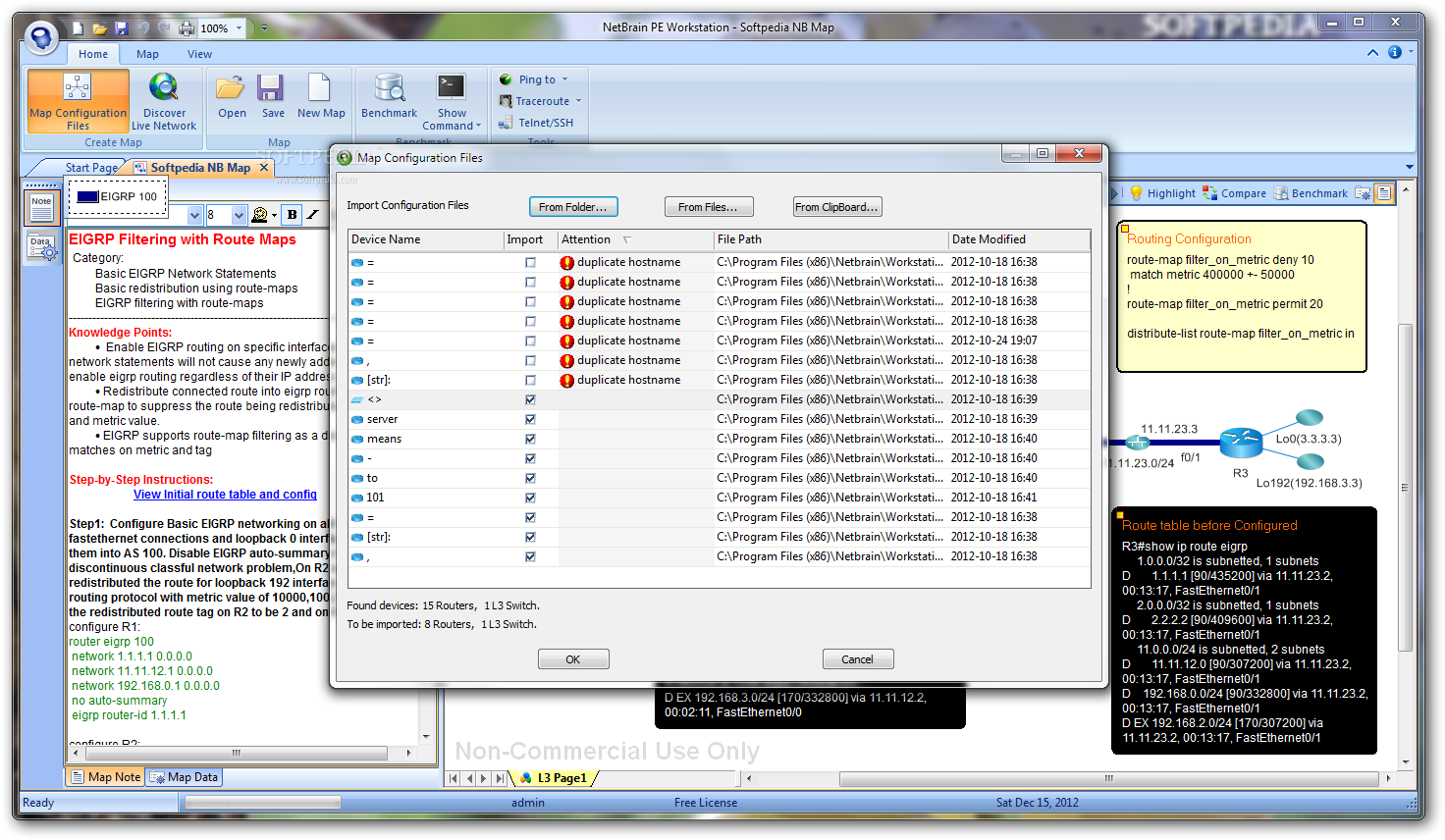
Task: Collapse the ribbon using the chevron
Action: point(1372,52)
